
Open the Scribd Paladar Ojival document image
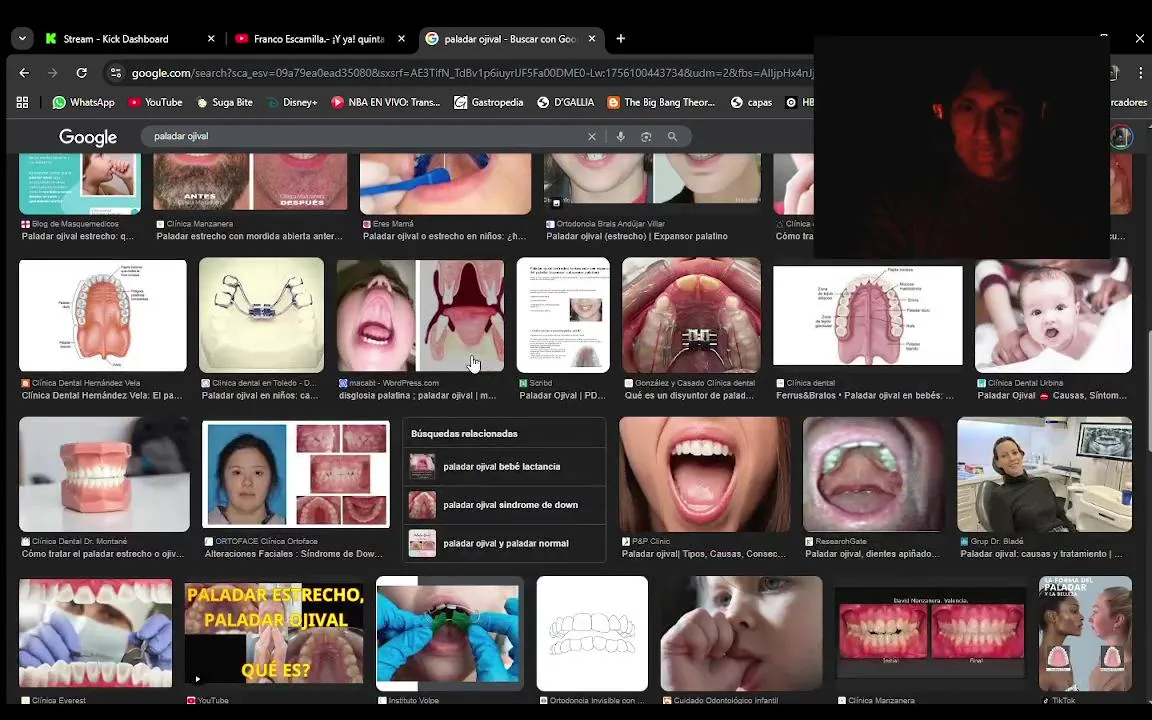pyautogui.click(x=564, y=314)
